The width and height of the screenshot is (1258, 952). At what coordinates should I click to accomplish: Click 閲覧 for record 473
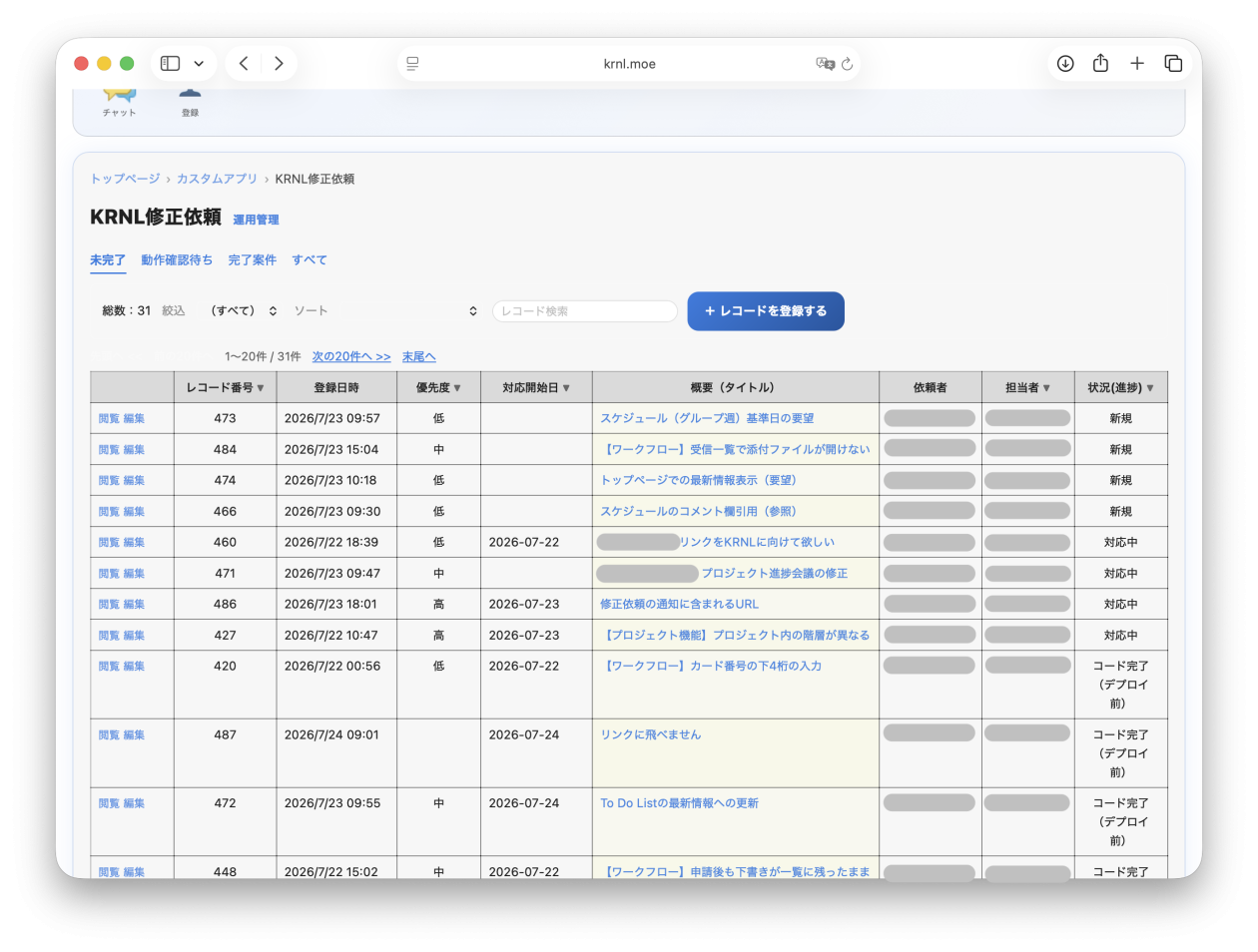point(109,418)
